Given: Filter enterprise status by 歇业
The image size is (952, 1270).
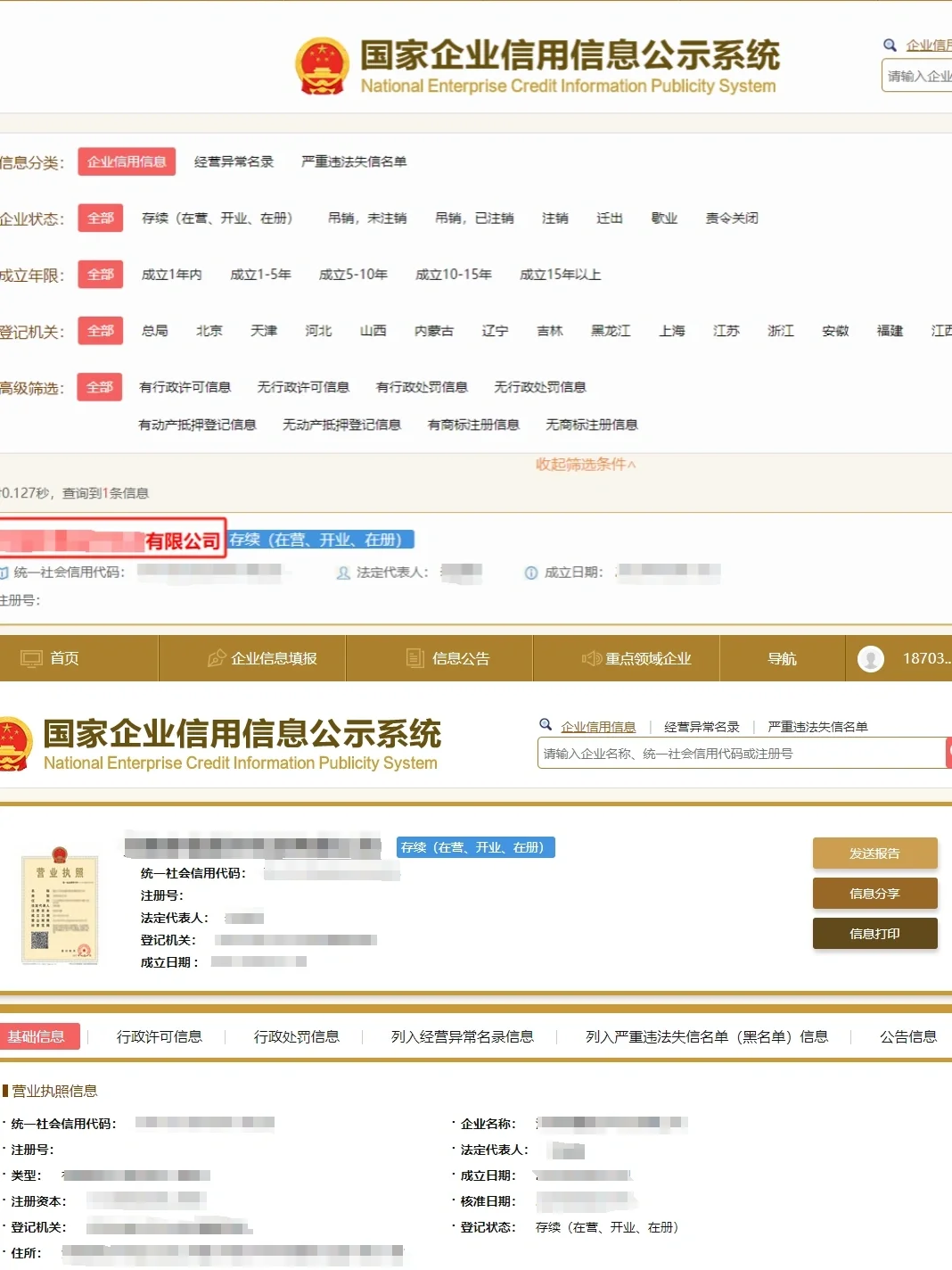Looking at the screenshot, I should [664, 218].
